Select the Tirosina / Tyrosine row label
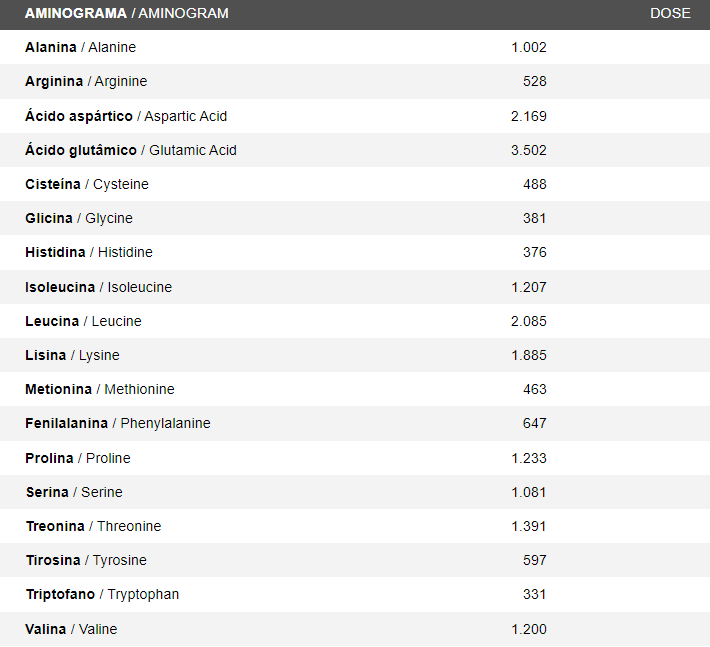710x647 pixels. (x=86, y=561)
